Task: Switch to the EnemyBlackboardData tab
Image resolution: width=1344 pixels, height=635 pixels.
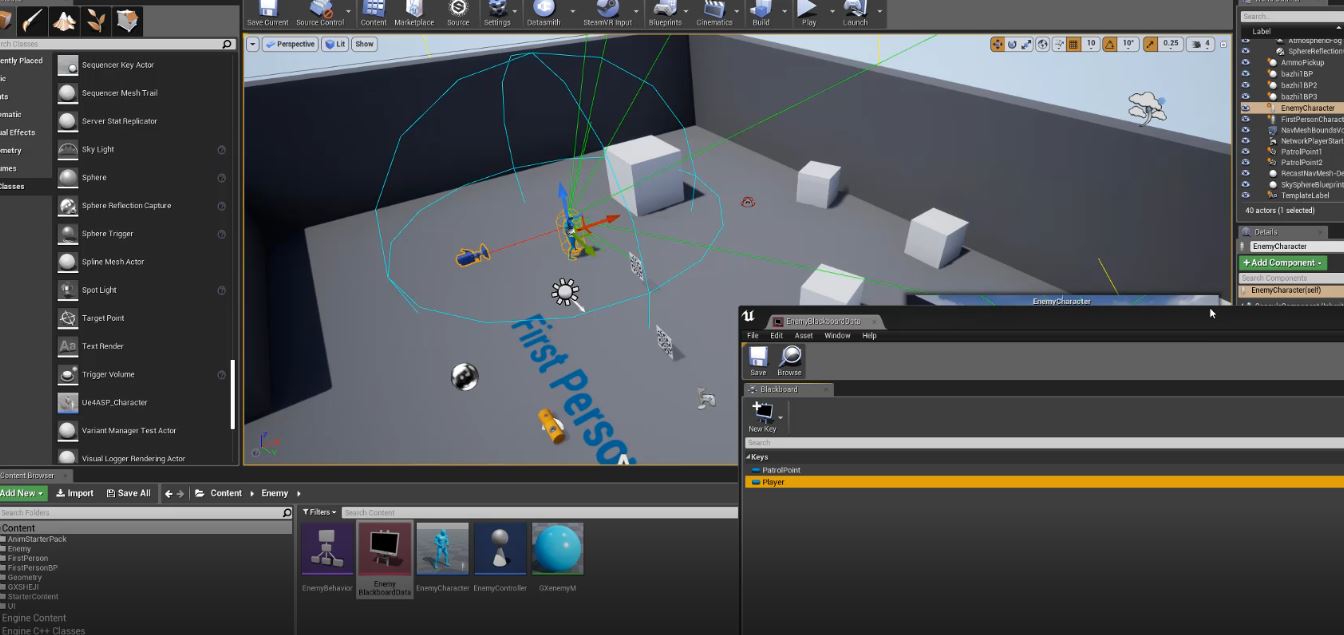Action: point(822,321)
